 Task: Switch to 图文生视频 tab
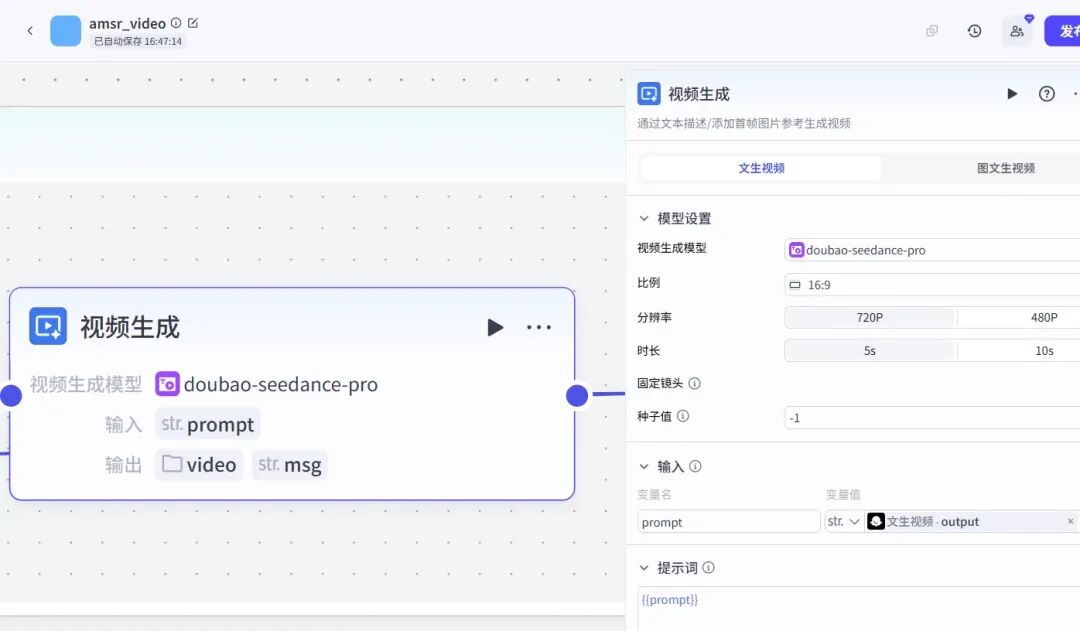tap(1006, 168)
